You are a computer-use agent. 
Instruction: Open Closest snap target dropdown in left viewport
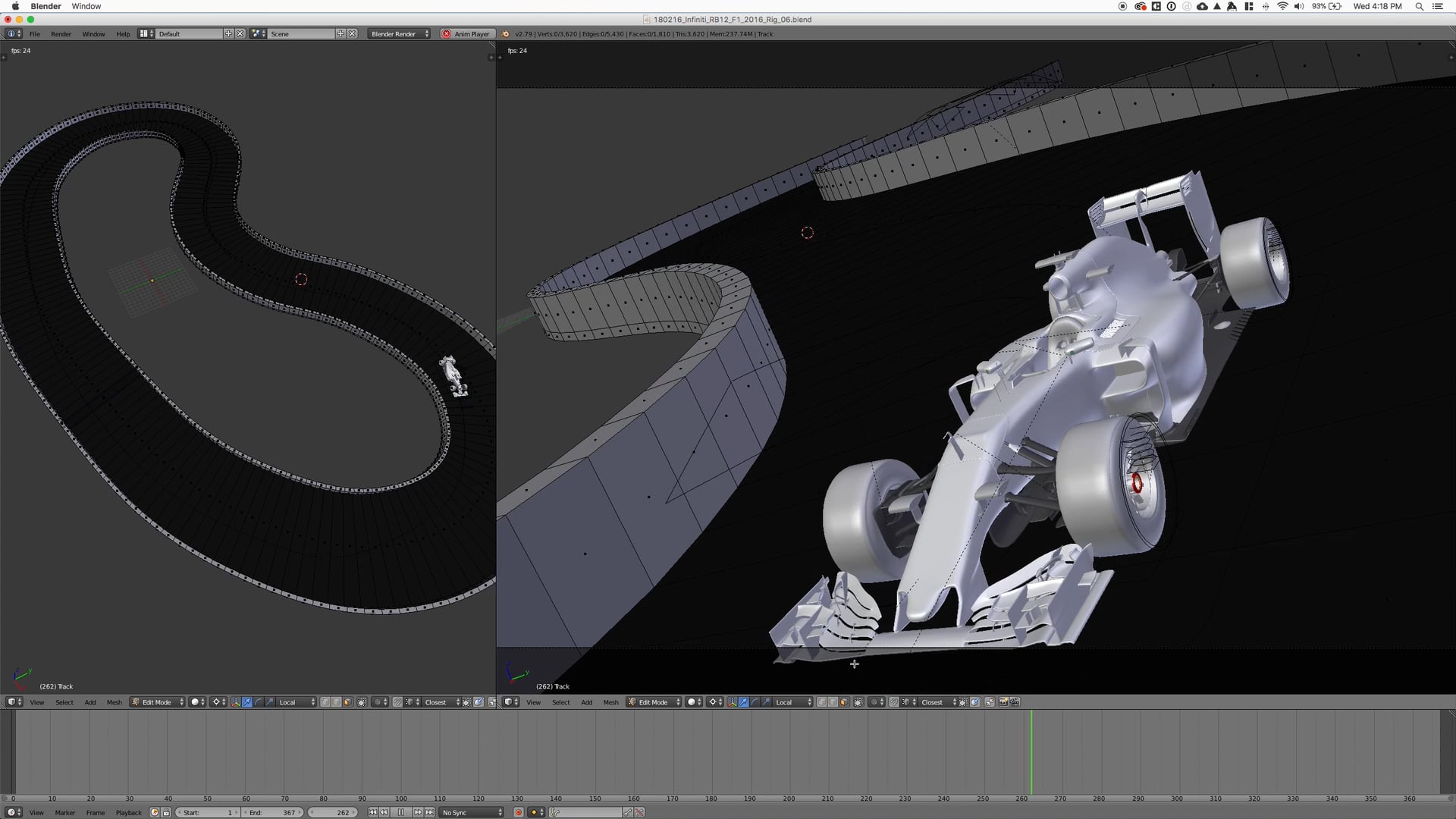[x=441, y=702]
